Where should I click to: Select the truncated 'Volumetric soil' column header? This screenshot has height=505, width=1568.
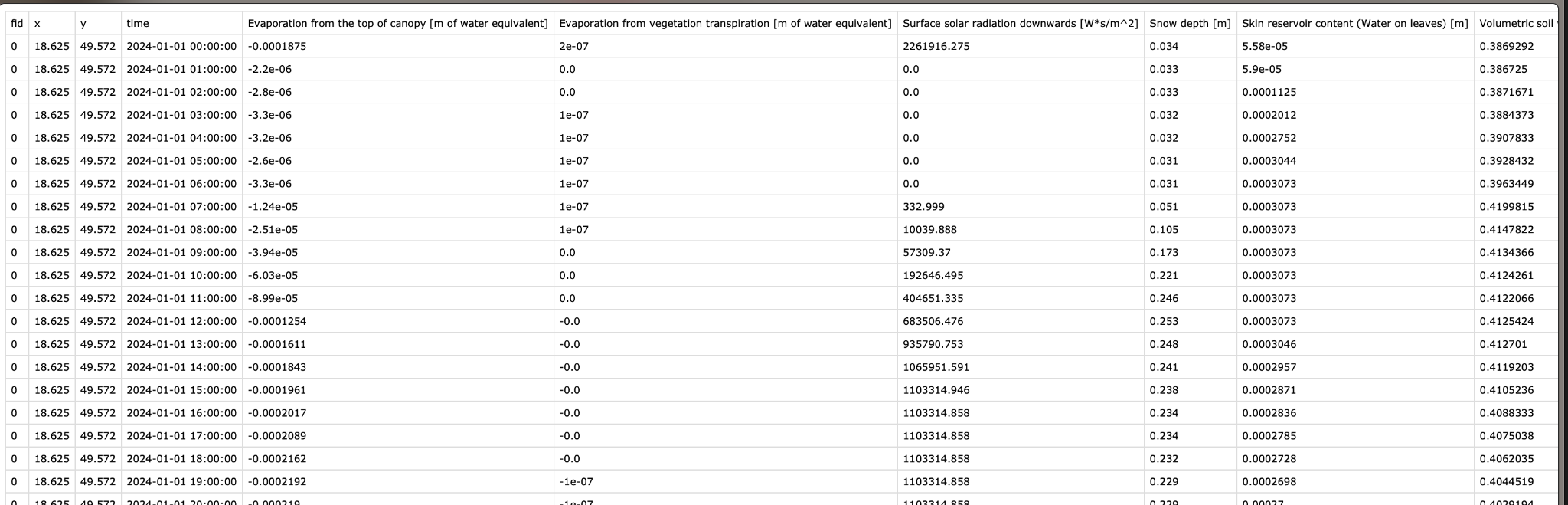(1515, 24)
